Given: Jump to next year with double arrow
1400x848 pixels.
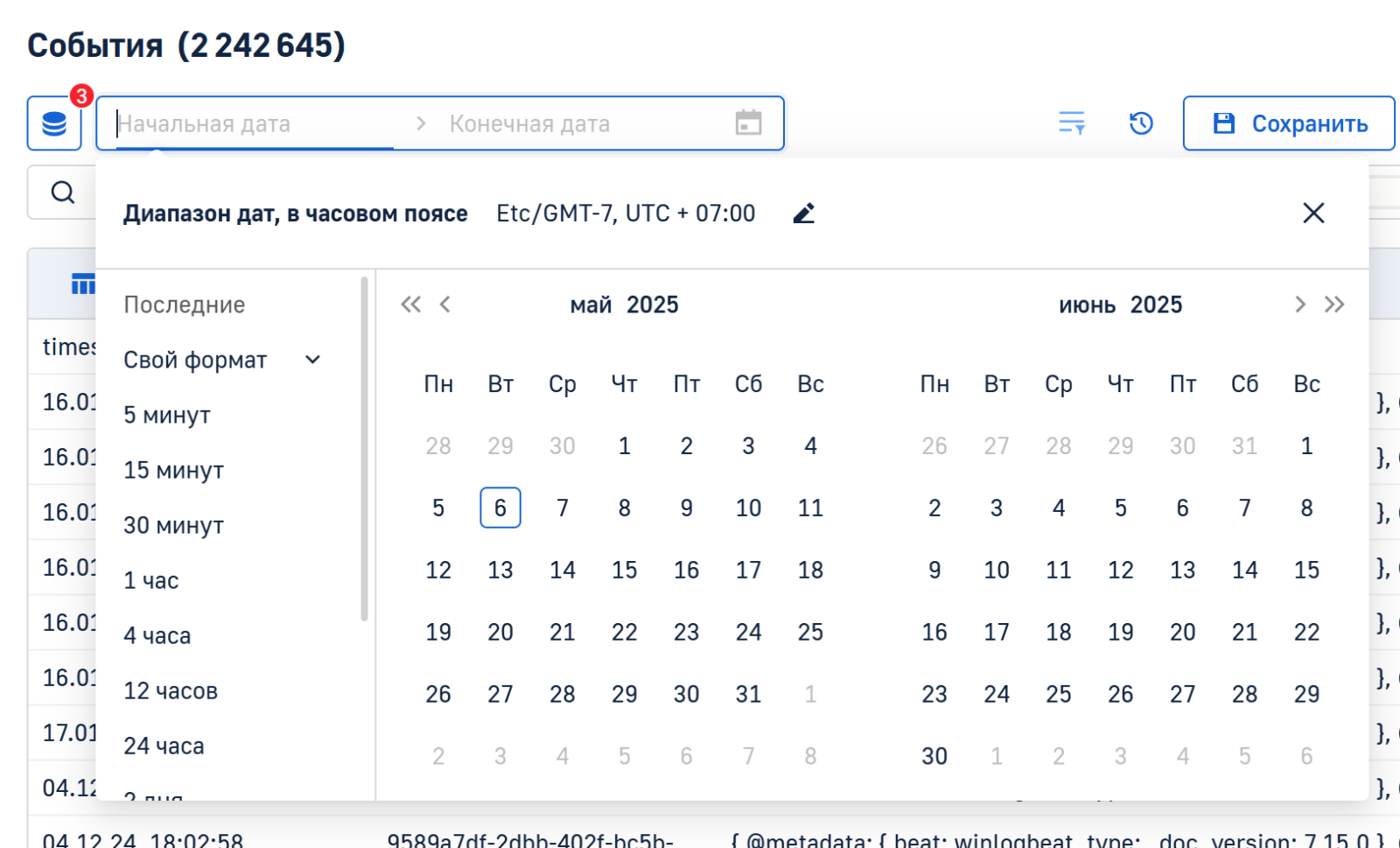Looking at the screenshot, I should tap(1334, 305).
